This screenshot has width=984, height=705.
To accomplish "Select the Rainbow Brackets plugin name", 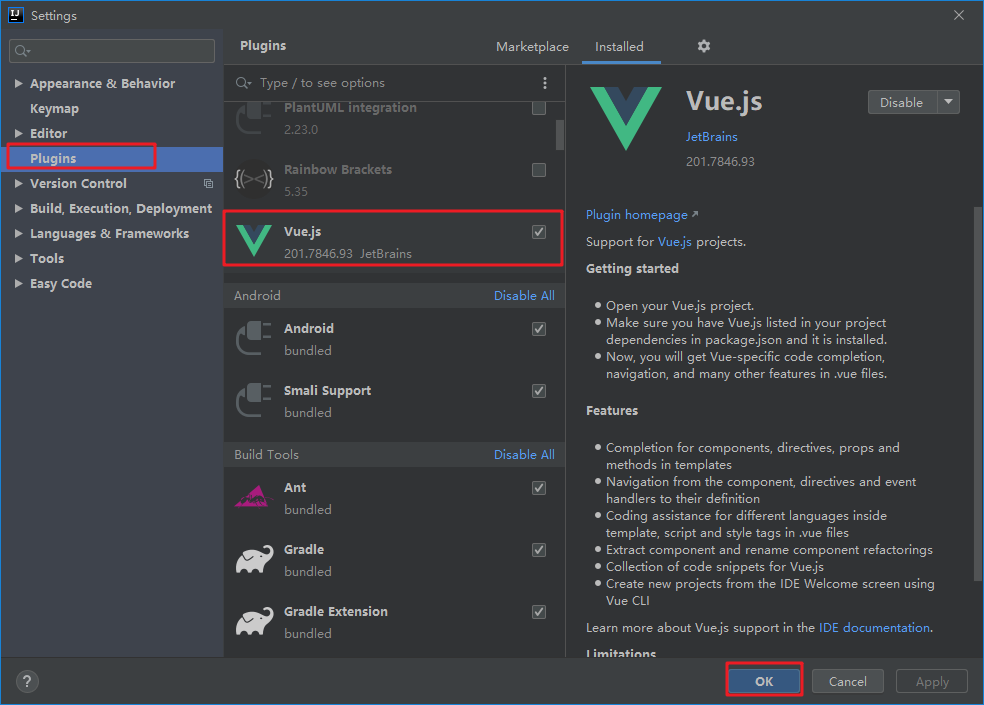I will click(338, 170).
